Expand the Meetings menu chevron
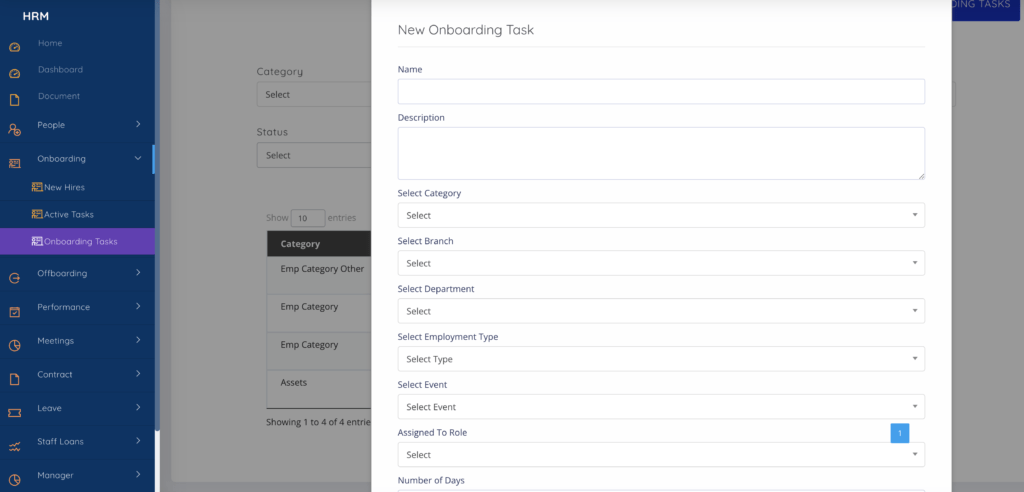The width and height of the screenshot is (1024, 492). [138, 340]
